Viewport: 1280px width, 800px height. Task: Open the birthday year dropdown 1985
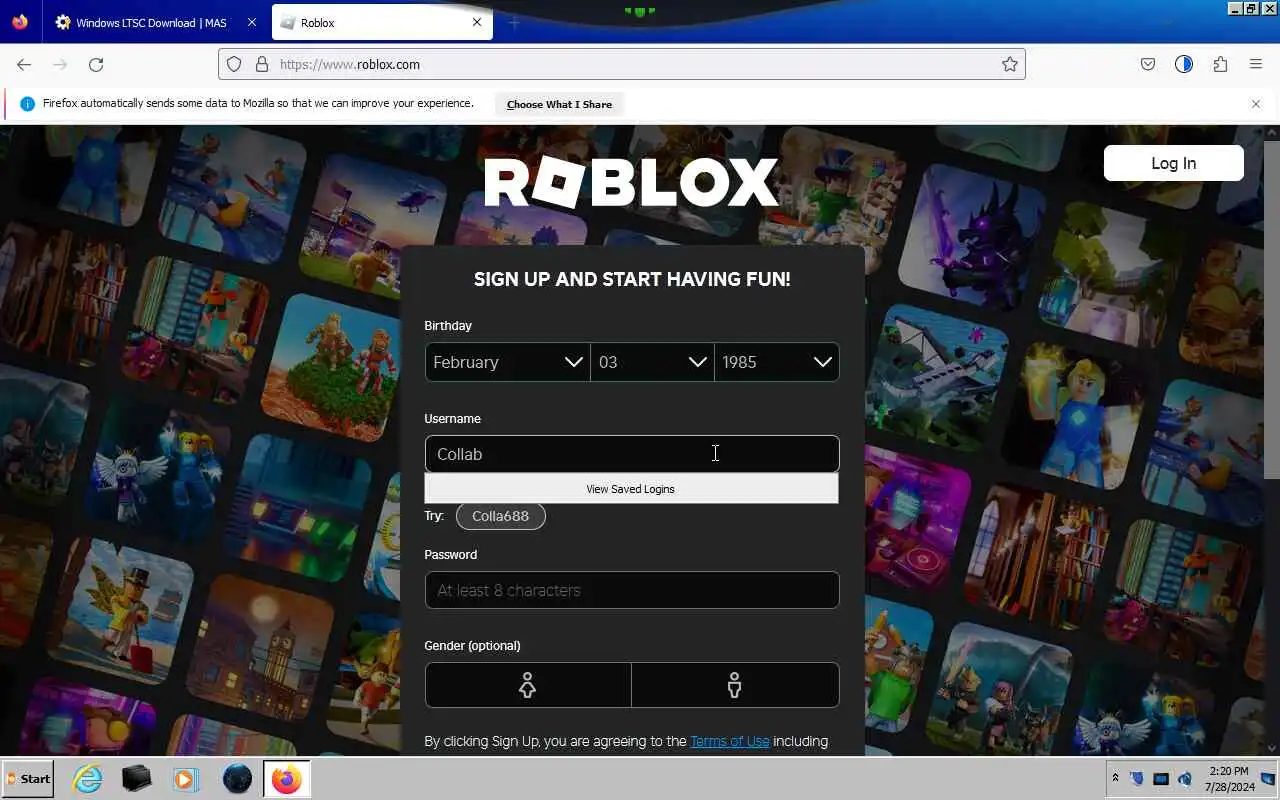(777, 362)
